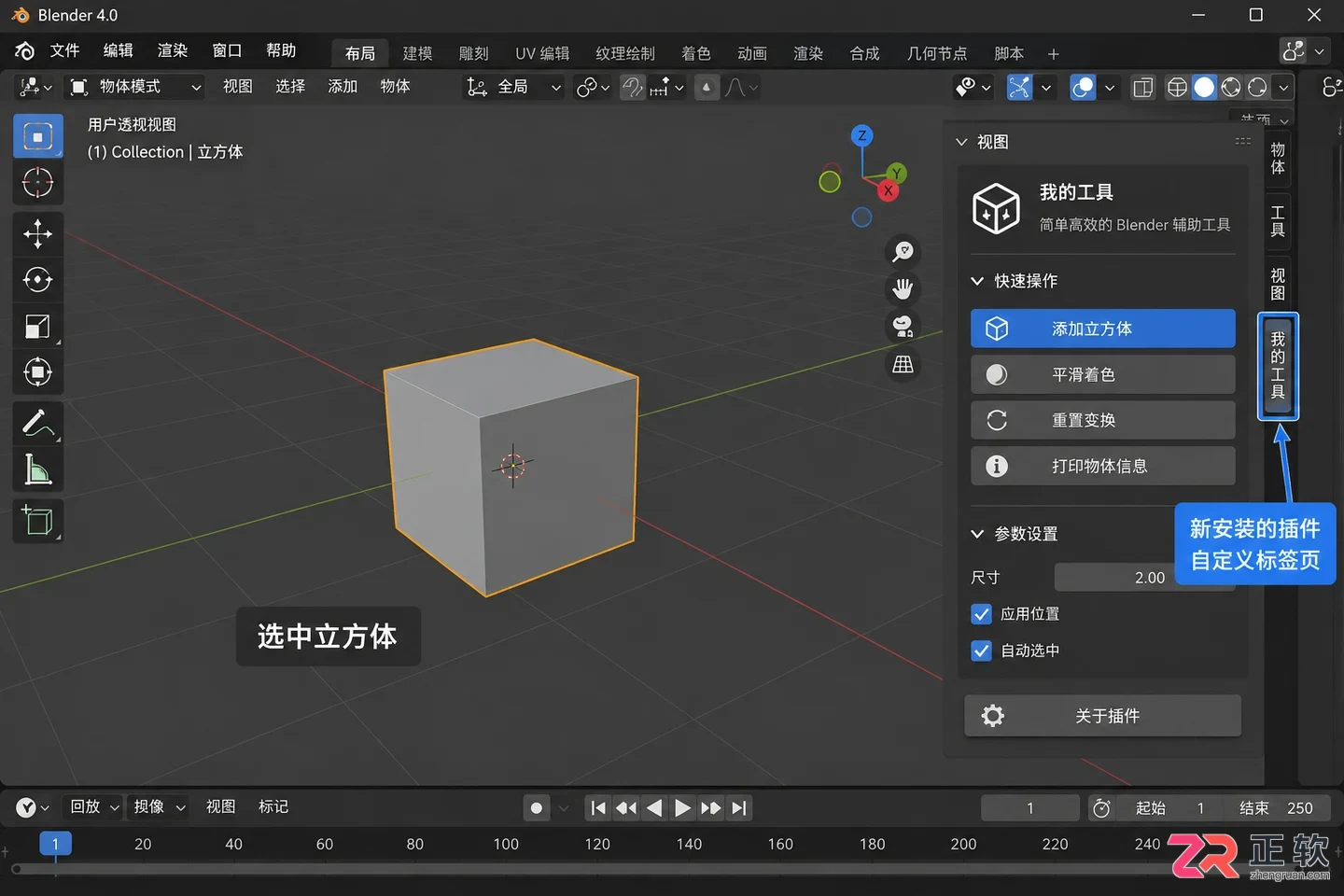
Task: Enable solid viewport shading mode
Action: (x=1204, y=87)
